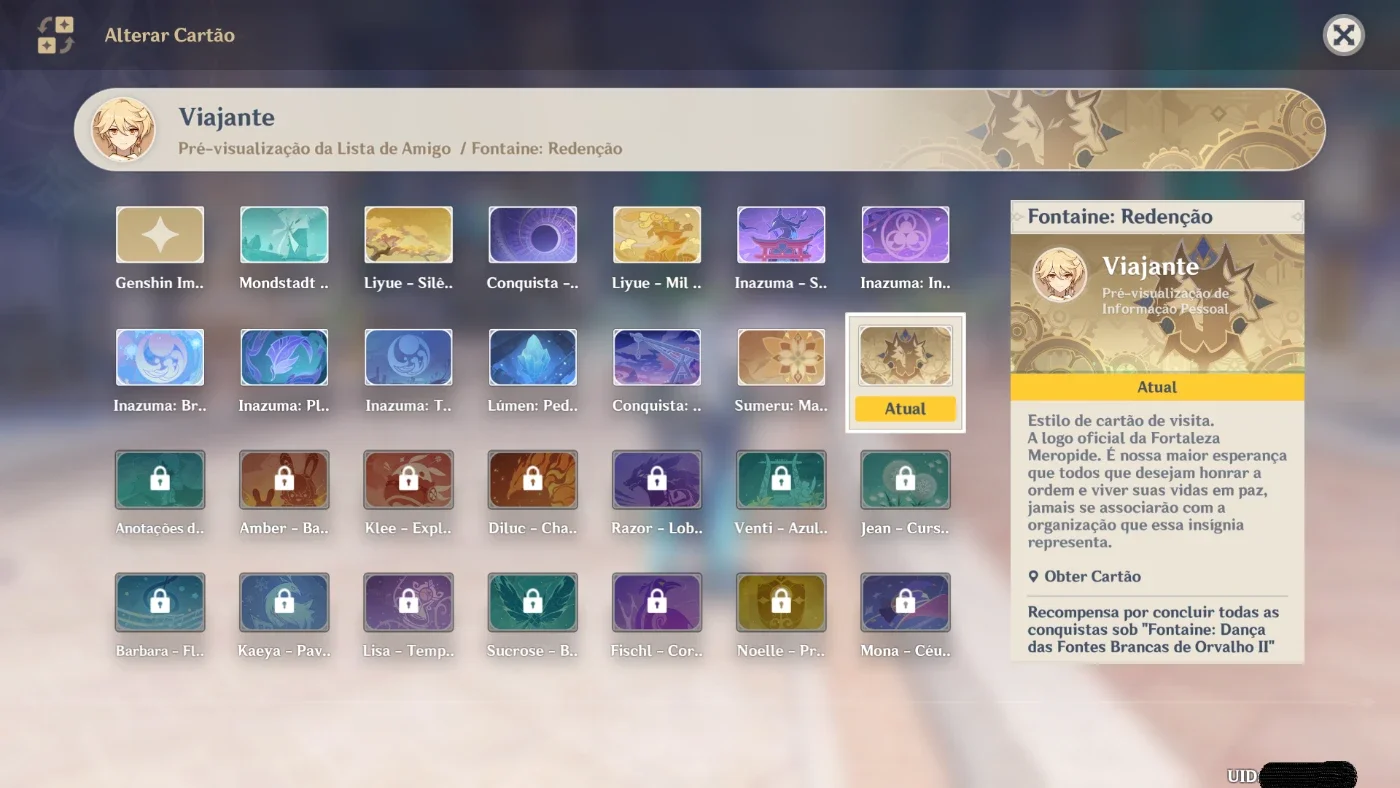Image resolution: width=1400 pixels, height=788 pixels.
Task: Click the Viajante avatar in details panel
Action: tap(1060, 275)
